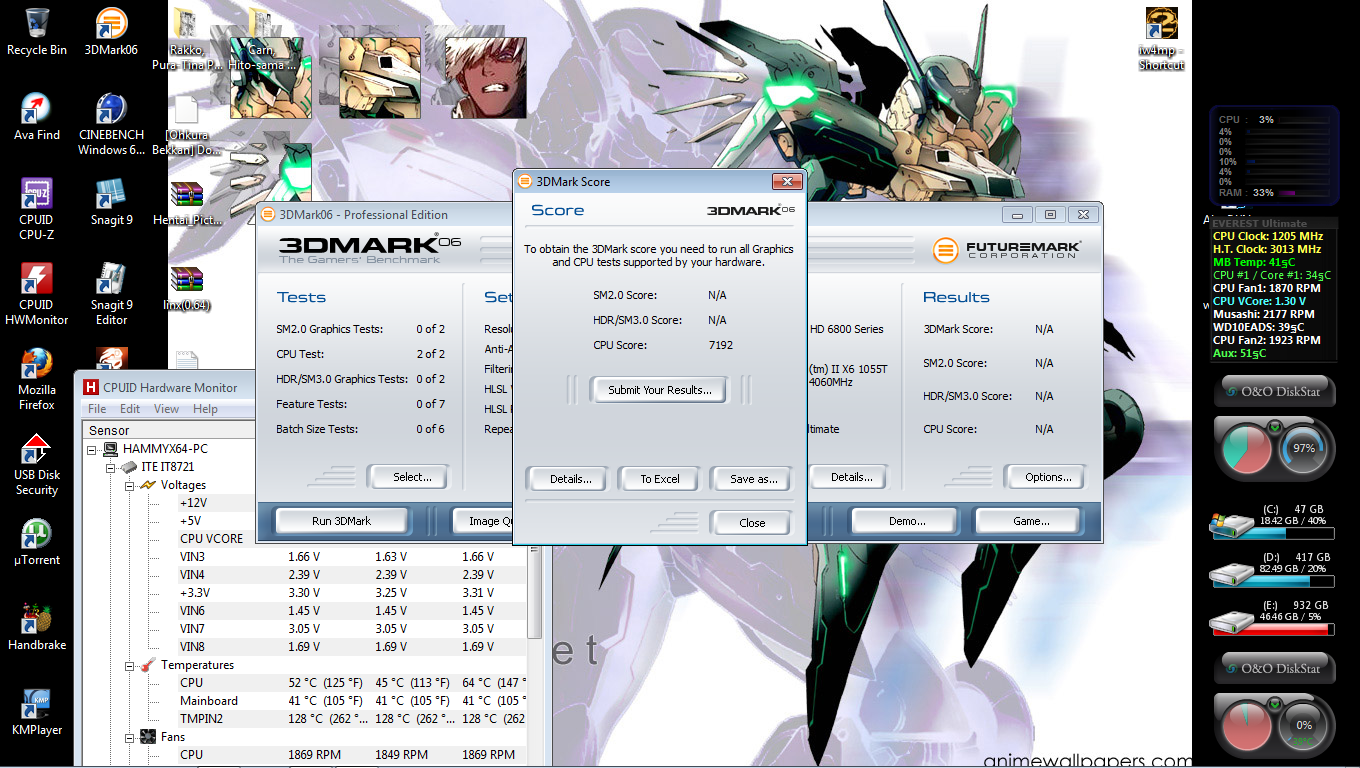This screenshot has width=1360, height=768.
Task: Click the orange 3DMark Score title bar icon
Action: coord(525,182)
